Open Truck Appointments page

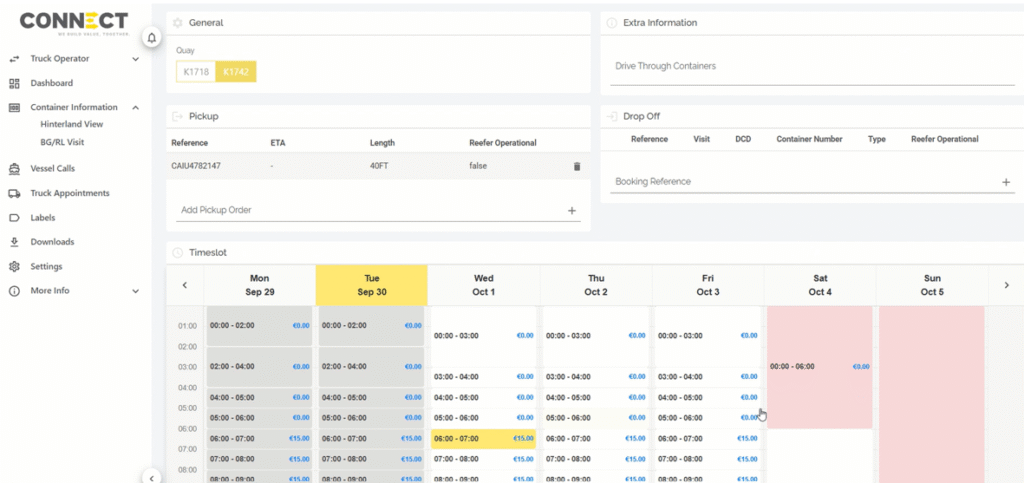[x=69, y=193]
